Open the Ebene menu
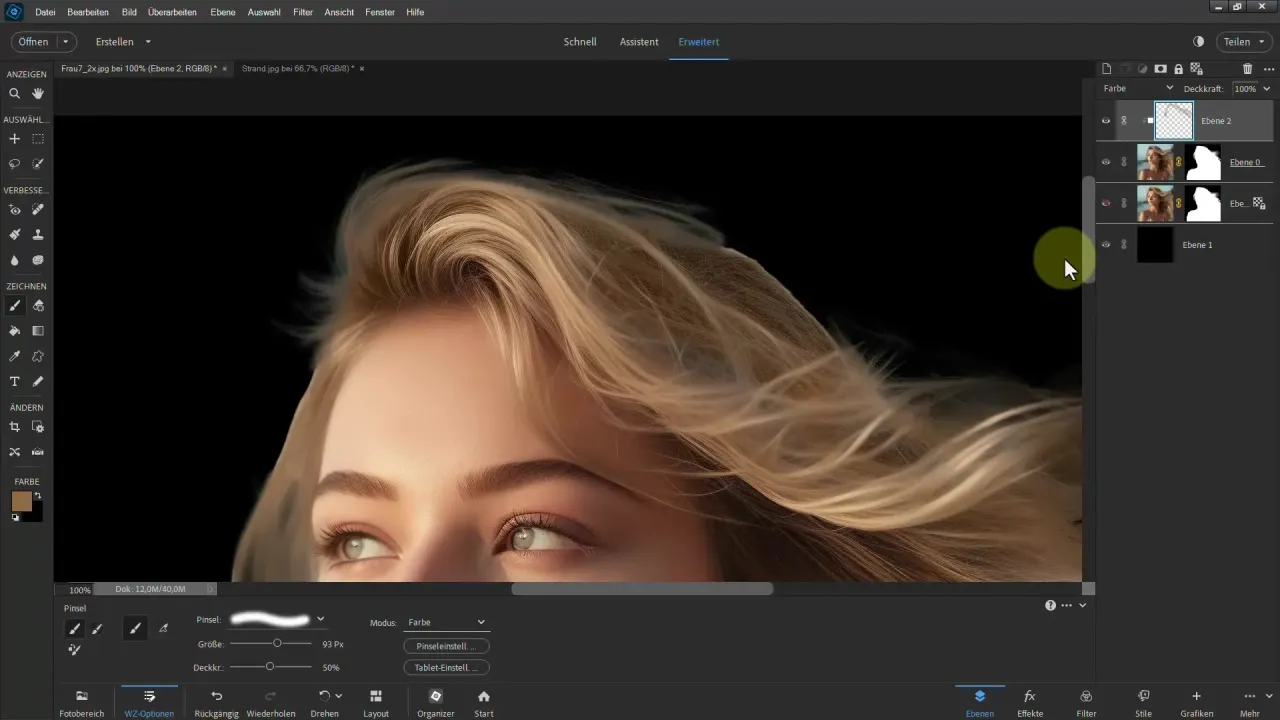Image resolution: width=1280 pixels, height=720 pixels. [x=222, y=12]
